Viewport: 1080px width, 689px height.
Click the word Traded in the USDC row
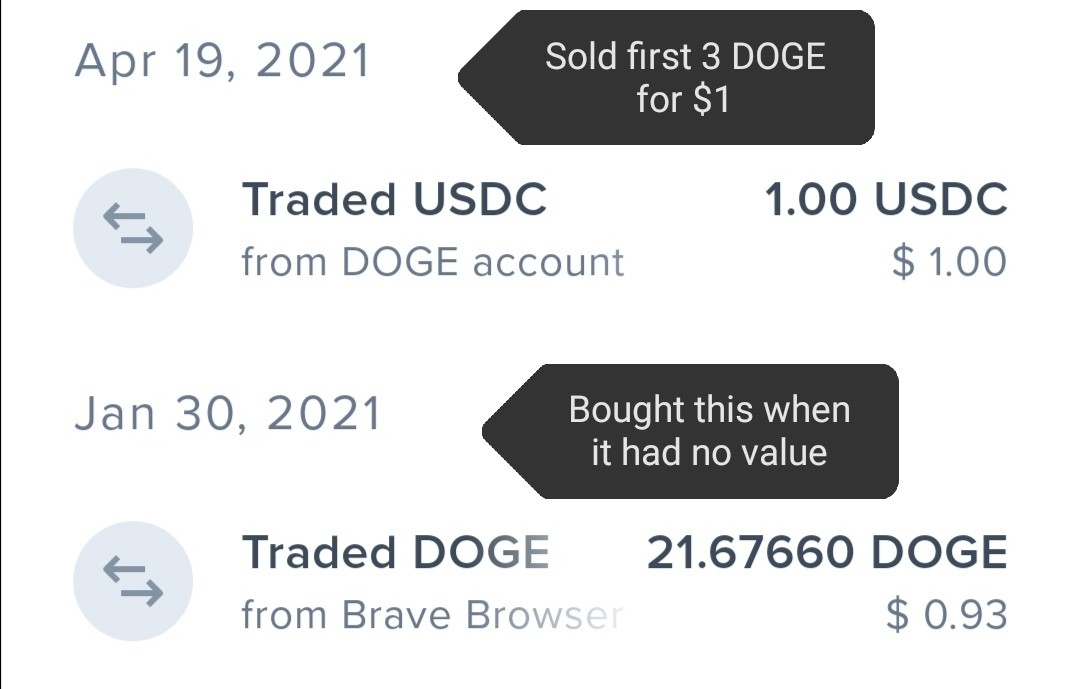coord(320,199)
